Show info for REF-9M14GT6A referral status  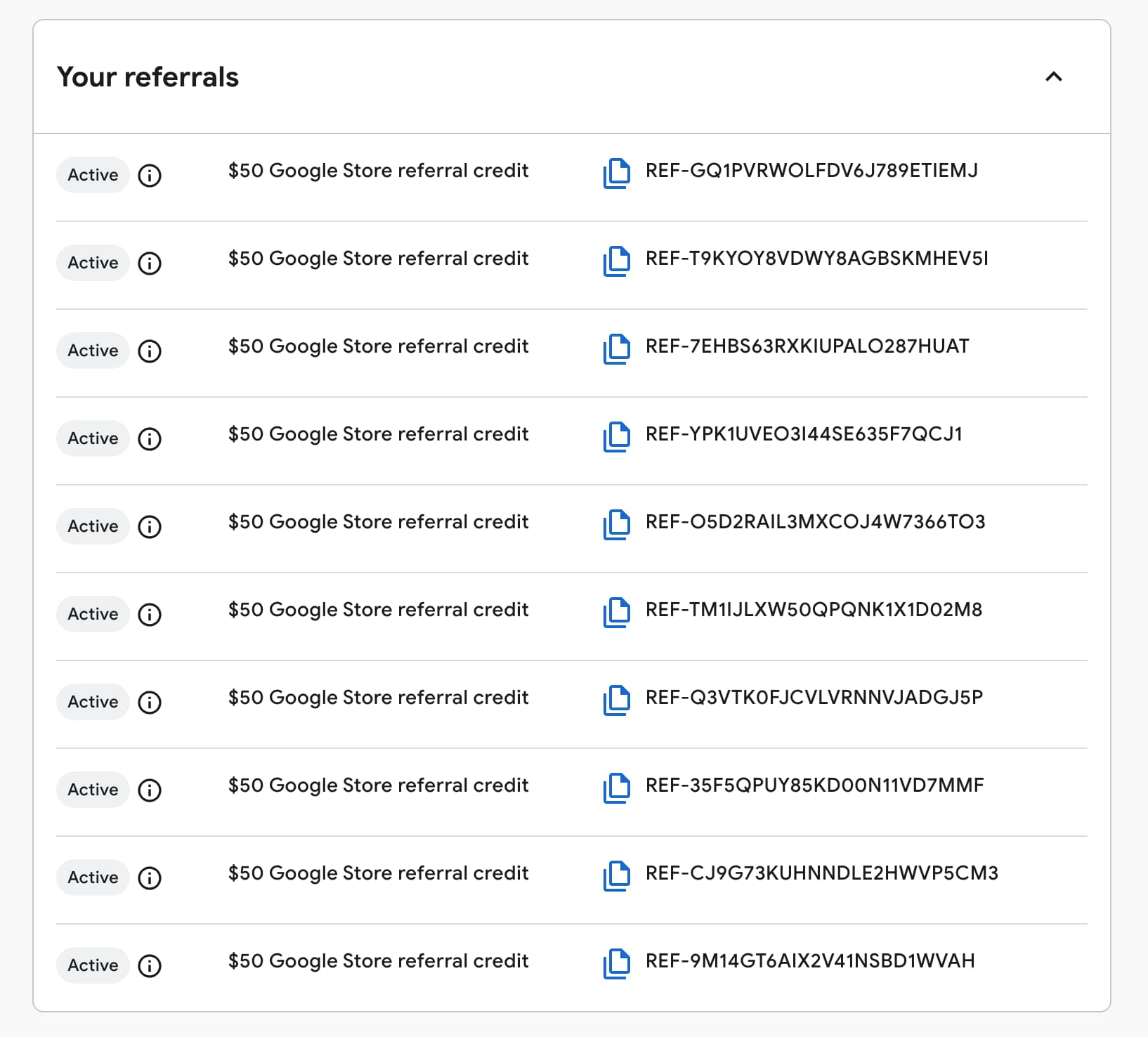tap(150, 965)
